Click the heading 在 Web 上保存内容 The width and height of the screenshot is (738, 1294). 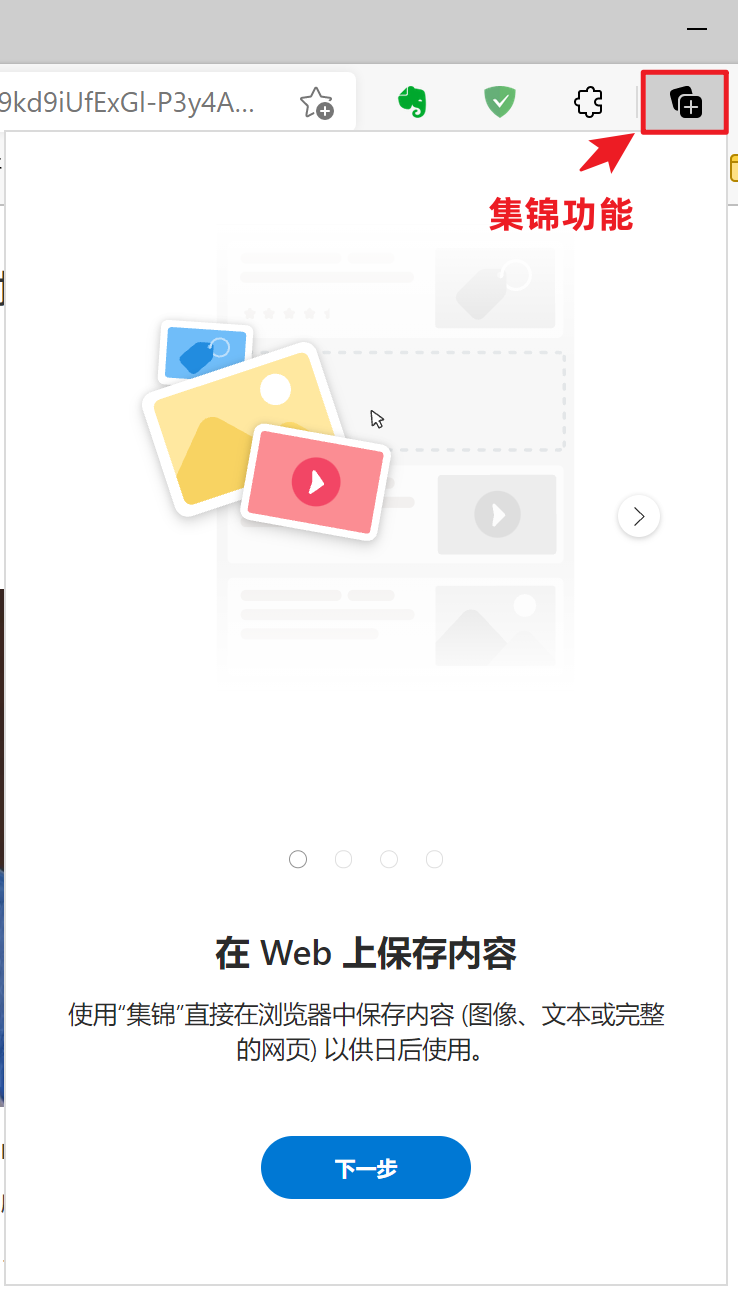(x=366, y=954)
